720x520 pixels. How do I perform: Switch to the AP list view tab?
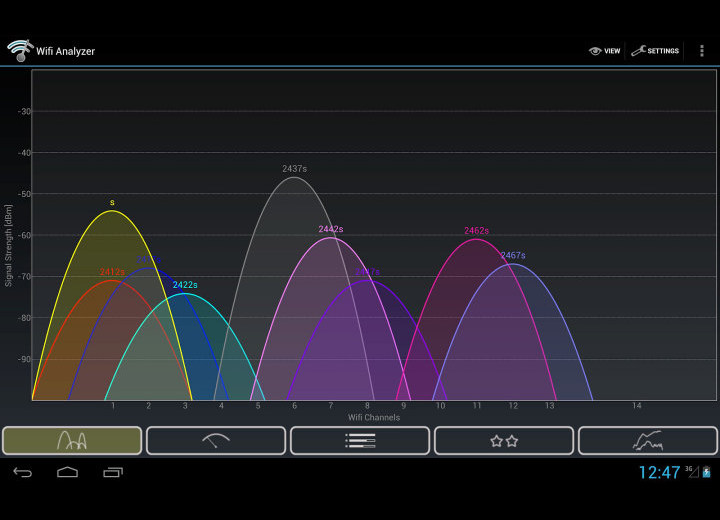(x=360, y=441)
